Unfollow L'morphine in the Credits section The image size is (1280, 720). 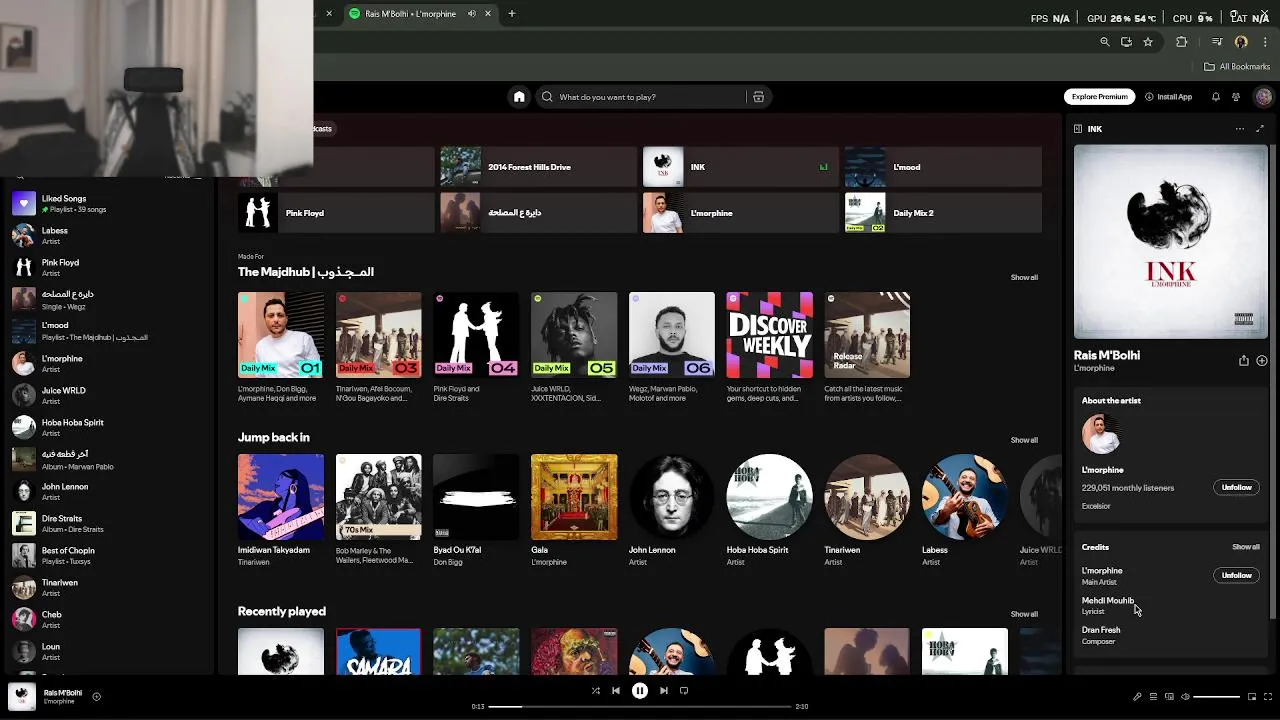click(1237, 575)
